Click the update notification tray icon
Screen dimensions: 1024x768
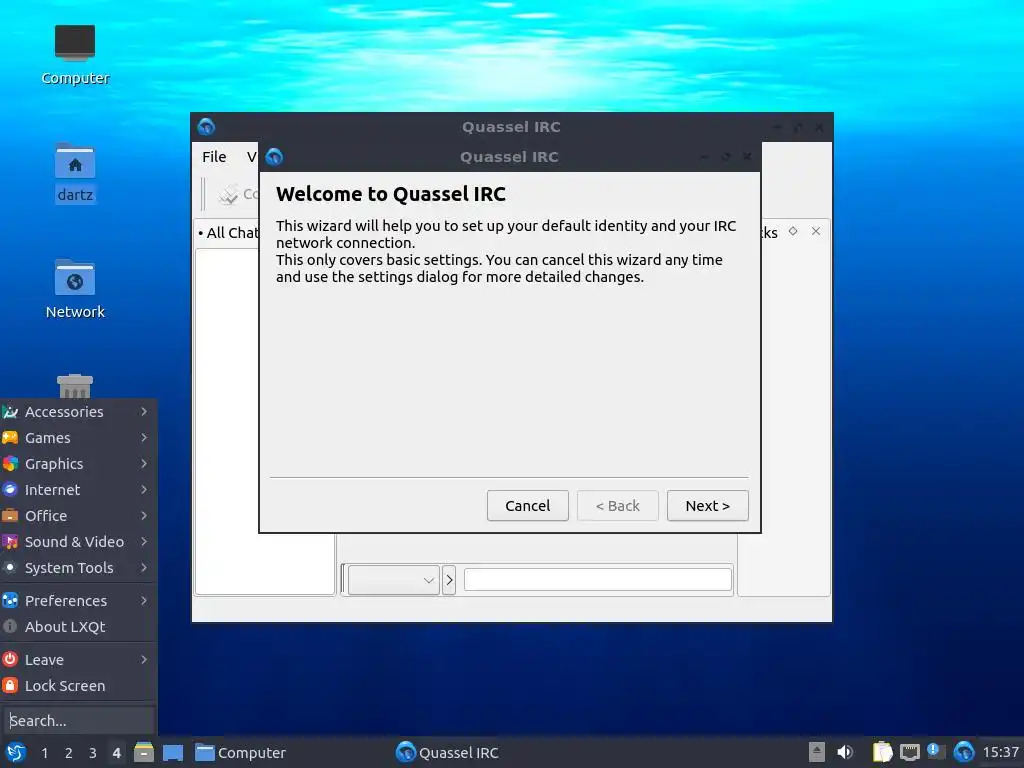click(936, 752)
